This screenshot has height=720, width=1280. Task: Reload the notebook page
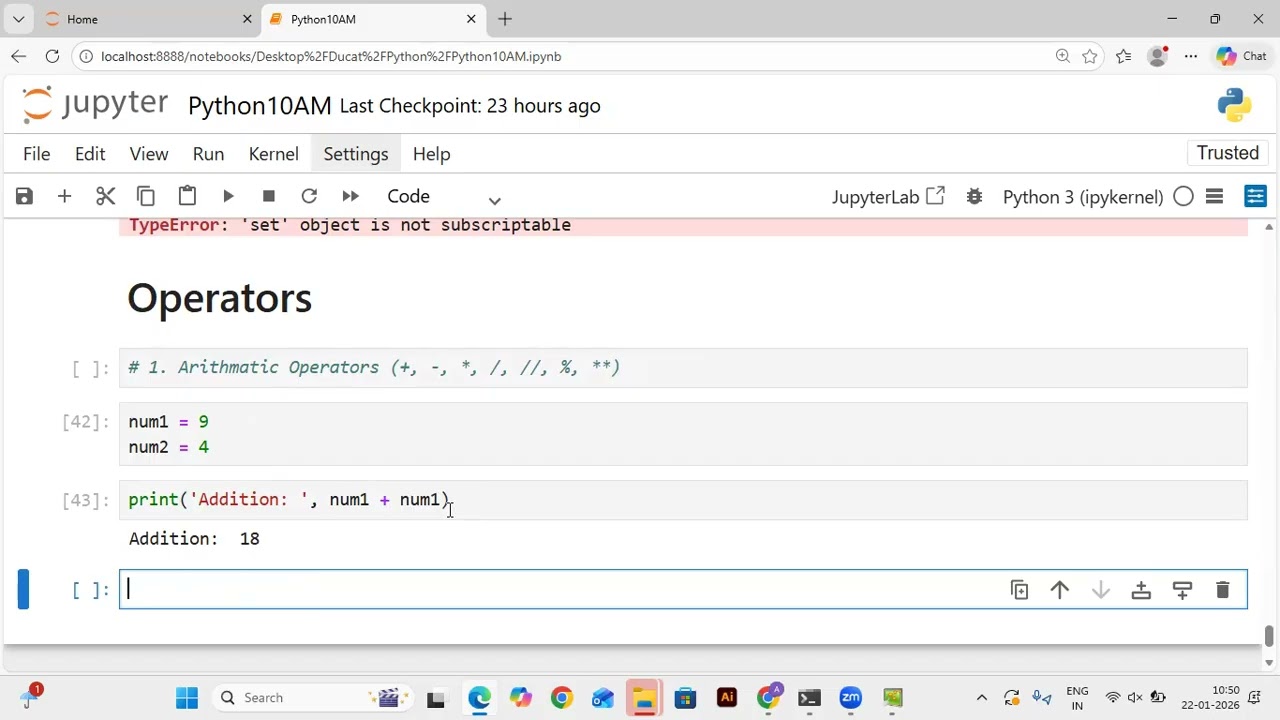click(x=53, y=56)
